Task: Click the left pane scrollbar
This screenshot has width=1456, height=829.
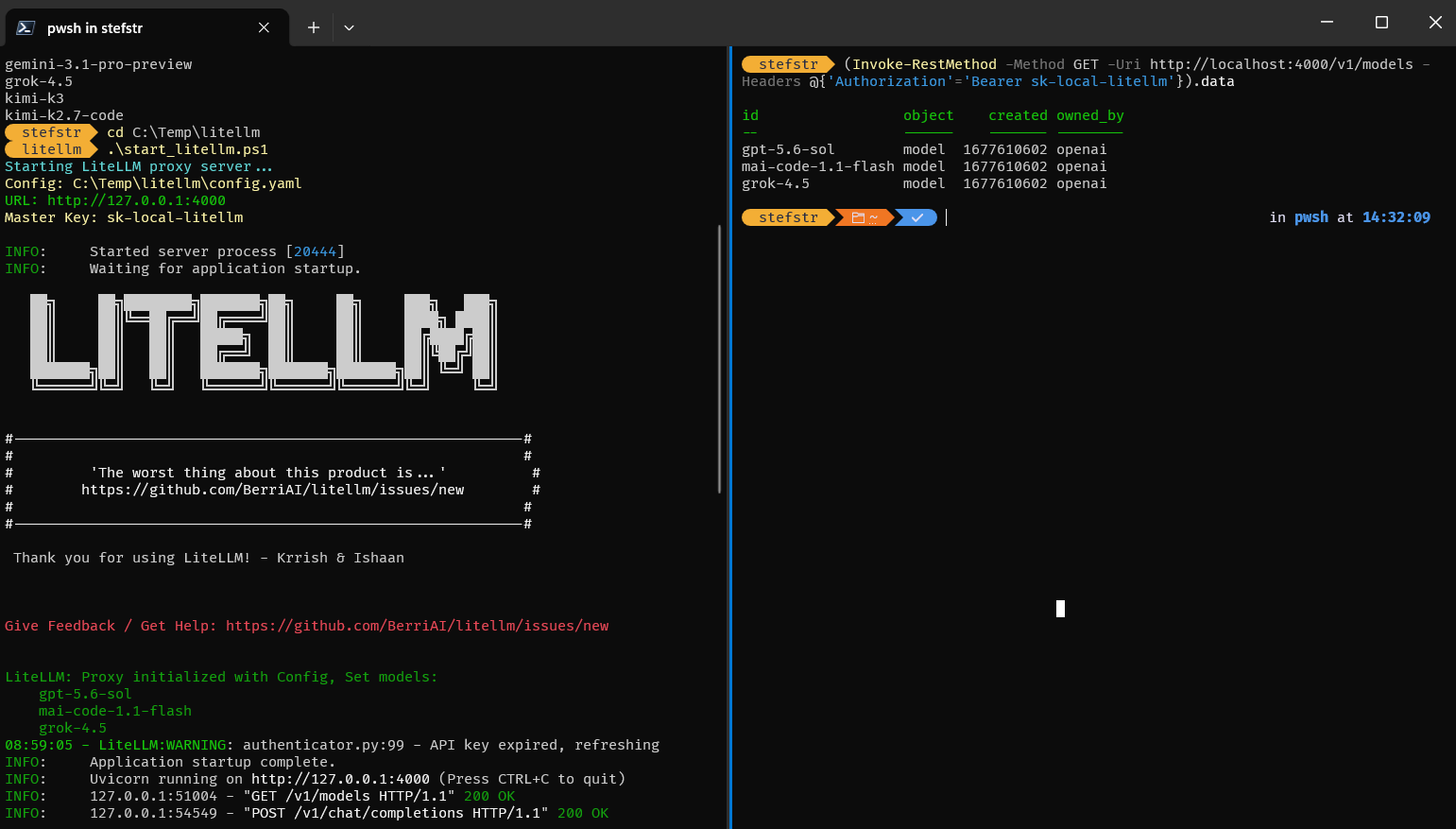Action: [x=719, y=359]
